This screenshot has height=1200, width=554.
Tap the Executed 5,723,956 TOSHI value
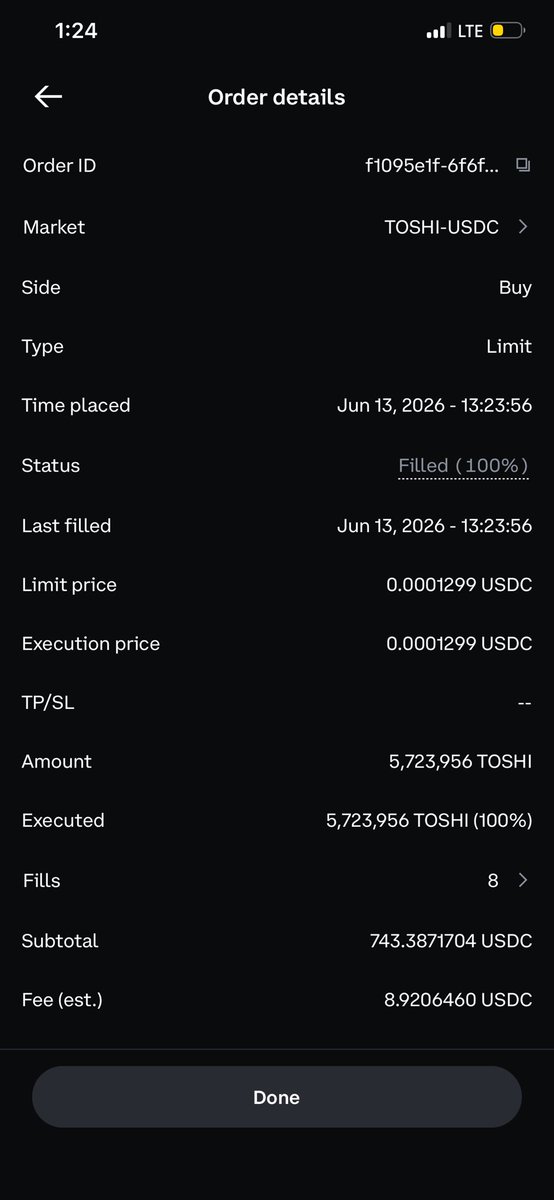pyautogui.click(x=429, y=821)
